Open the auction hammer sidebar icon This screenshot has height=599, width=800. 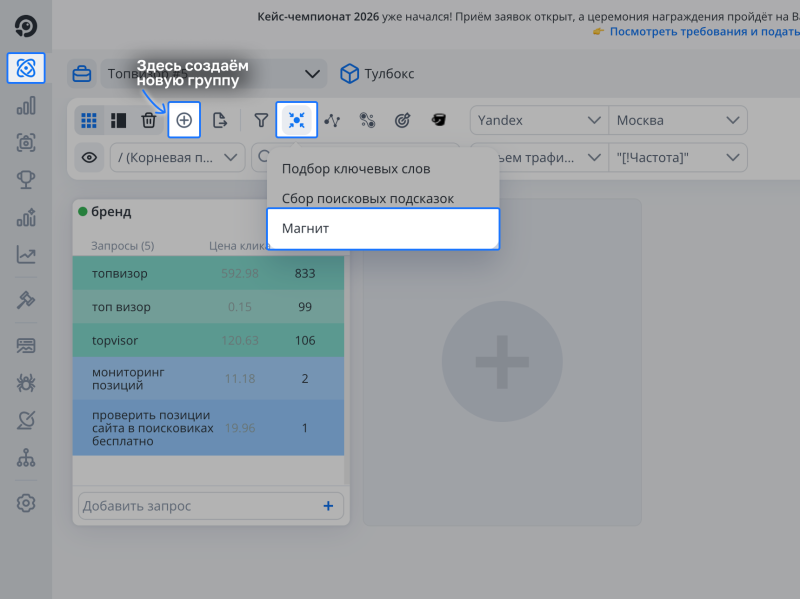tap(26, 300)
